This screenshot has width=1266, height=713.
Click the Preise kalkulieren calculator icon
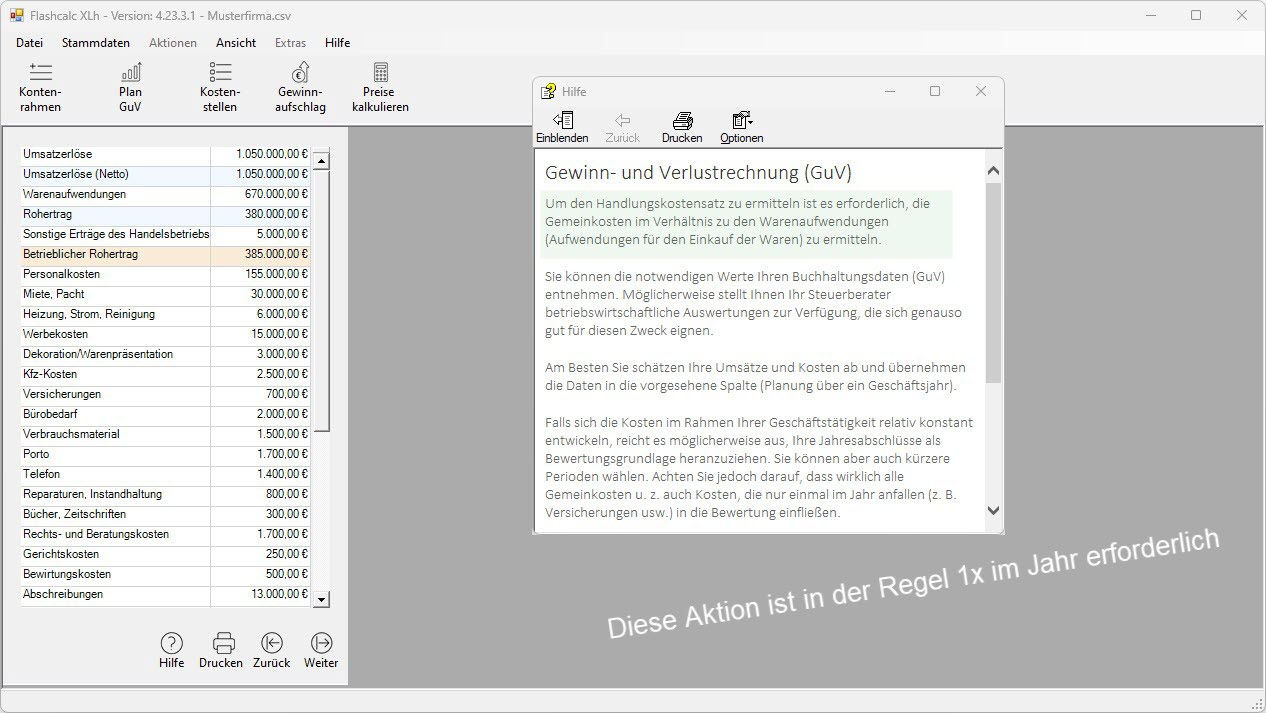point(380,73)
